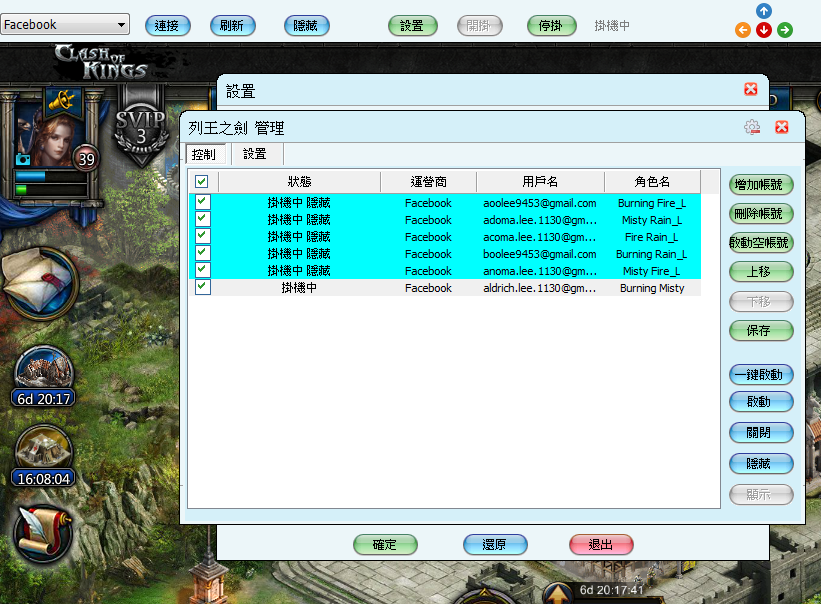The image size is (821, 604).
Task: Close the 設置 dialog behind
Action: pos(750,89)
